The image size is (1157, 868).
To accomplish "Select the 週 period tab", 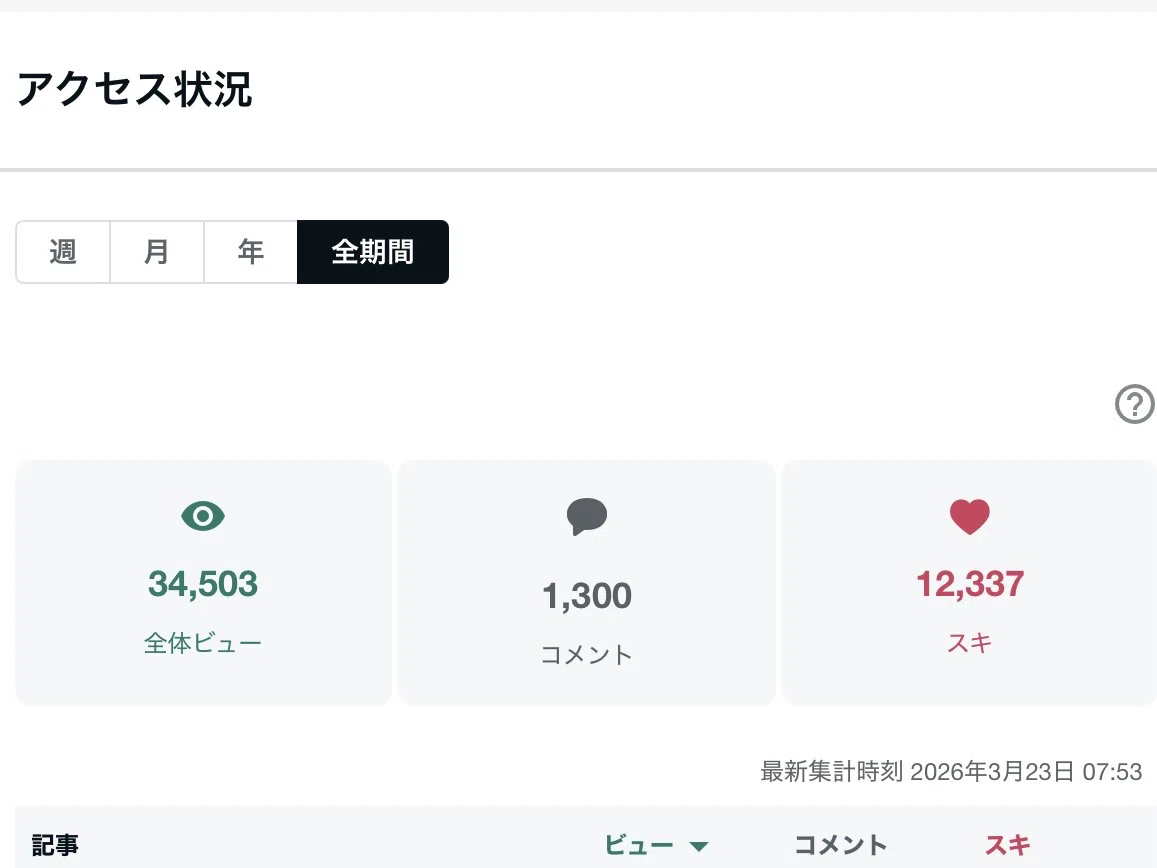I will pyautogui.click(x=63, y=252).
